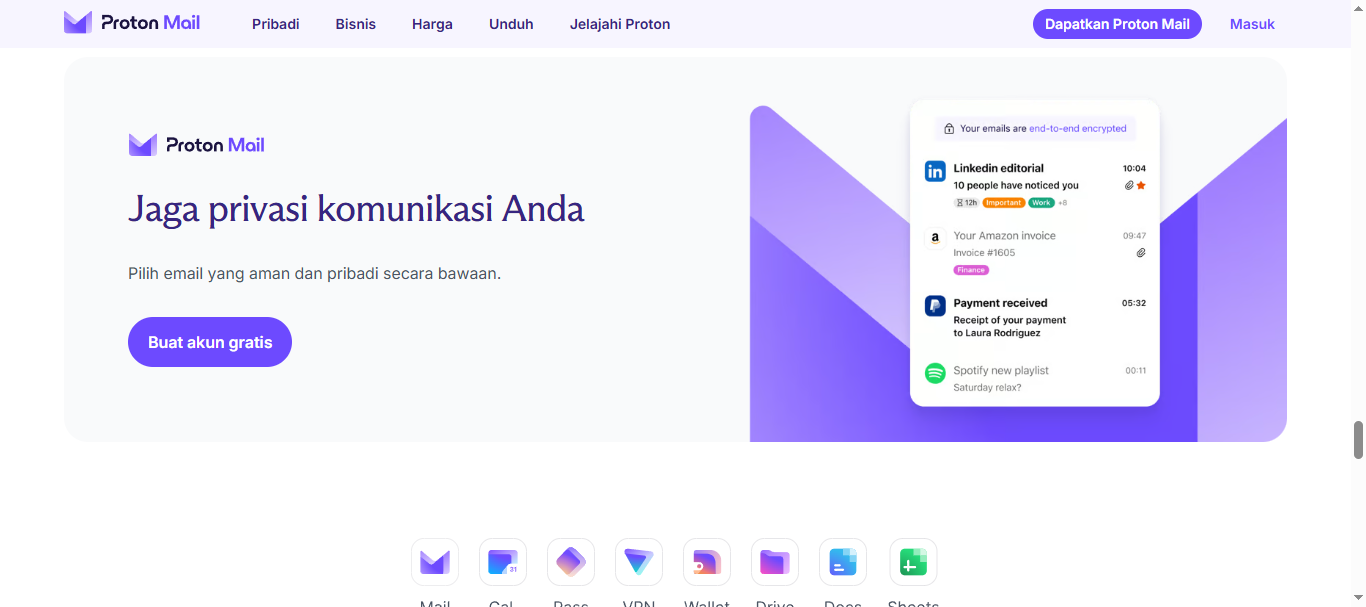Image resolution: width=1366 pixels, height=607 pixels.
Task: Click 'Linkedin editorial' email subject
Action: click(x=998, y=168)
